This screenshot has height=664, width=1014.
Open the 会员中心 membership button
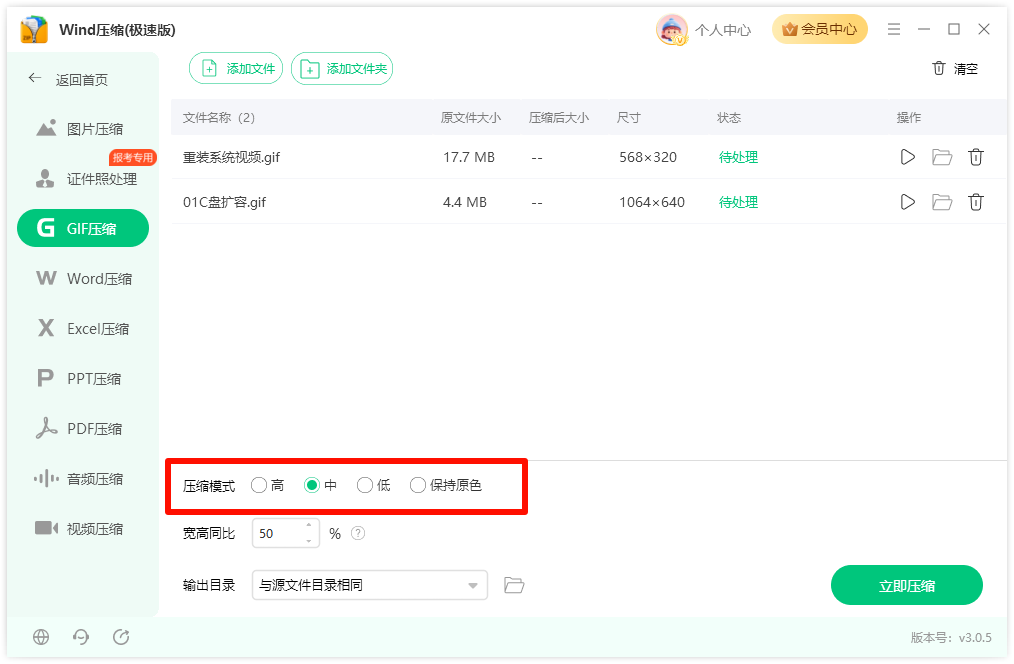pyautogui.click(x=819, y=29)
